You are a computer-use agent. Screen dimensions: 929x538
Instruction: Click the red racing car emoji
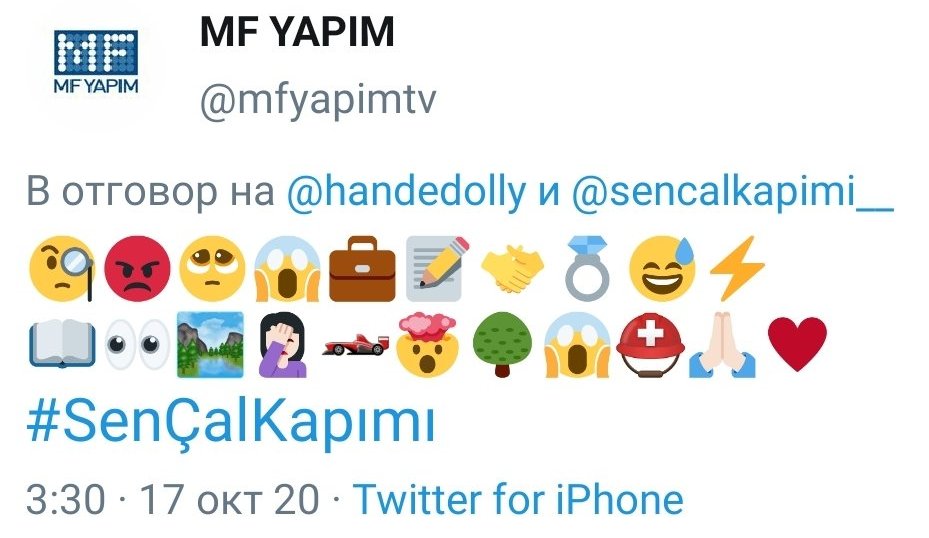pyautogui.click(x=356, y=344)
